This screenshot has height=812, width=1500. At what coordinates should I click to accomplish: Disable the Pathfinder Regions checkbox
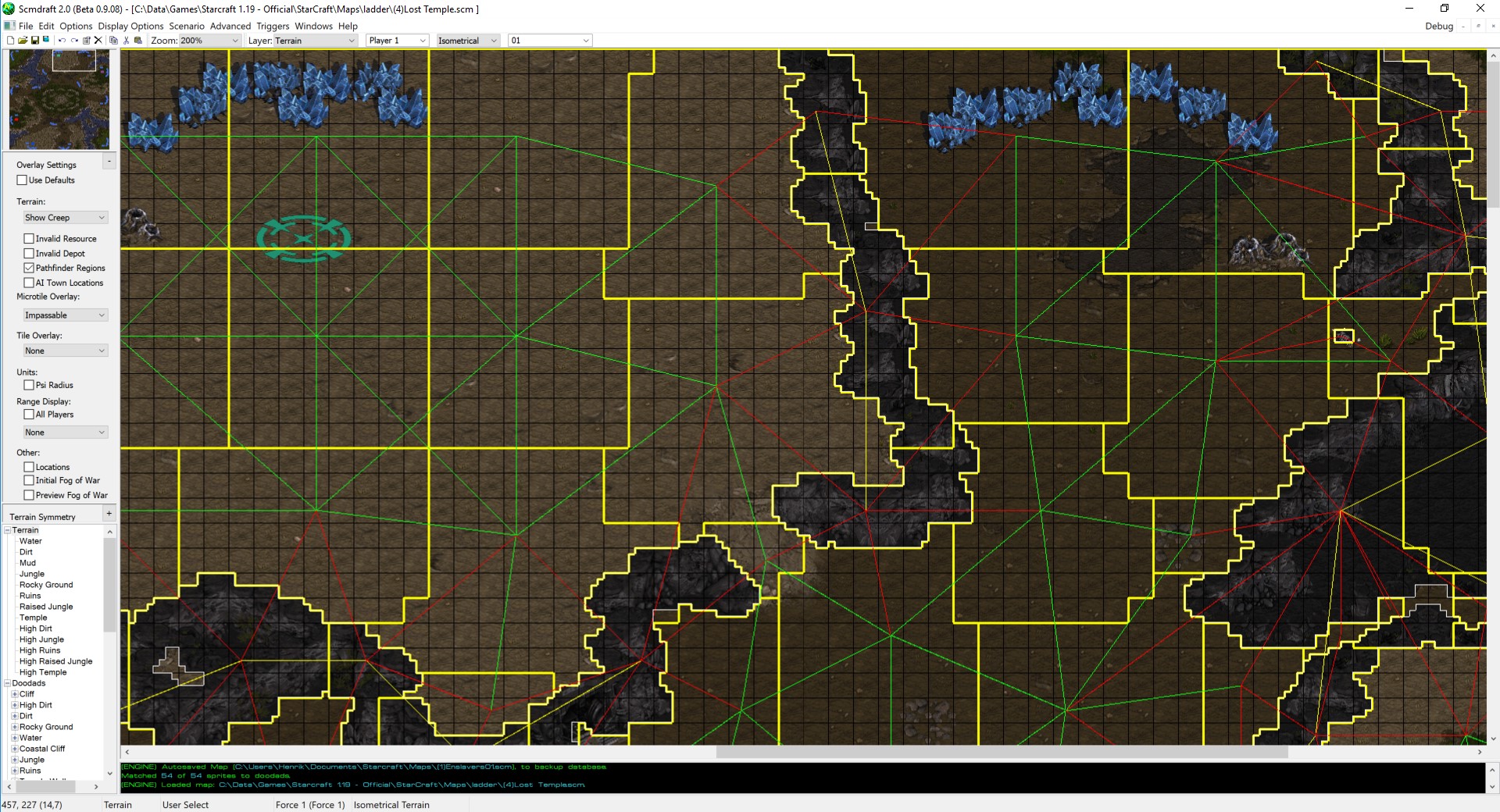click(29, 268)
